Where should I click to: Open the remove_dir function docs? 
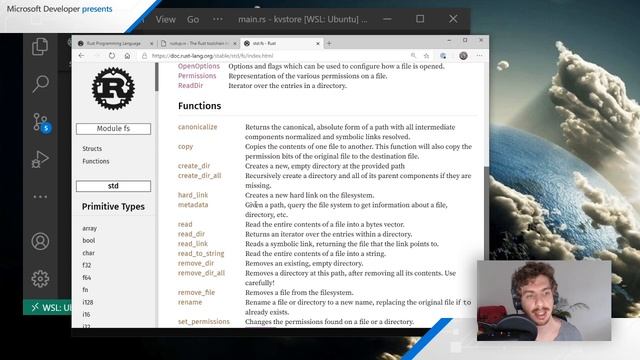(x=196, y=263)
